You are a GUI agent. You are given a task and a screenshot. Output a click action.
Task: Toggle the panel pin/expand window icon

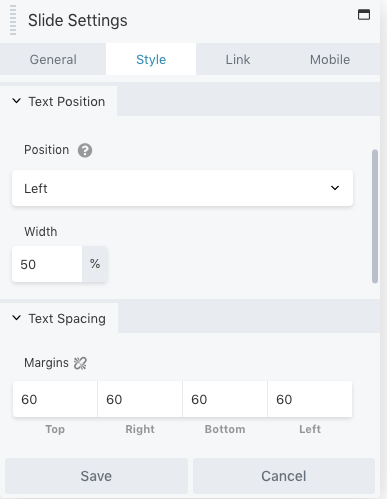[x=364, y=15]
